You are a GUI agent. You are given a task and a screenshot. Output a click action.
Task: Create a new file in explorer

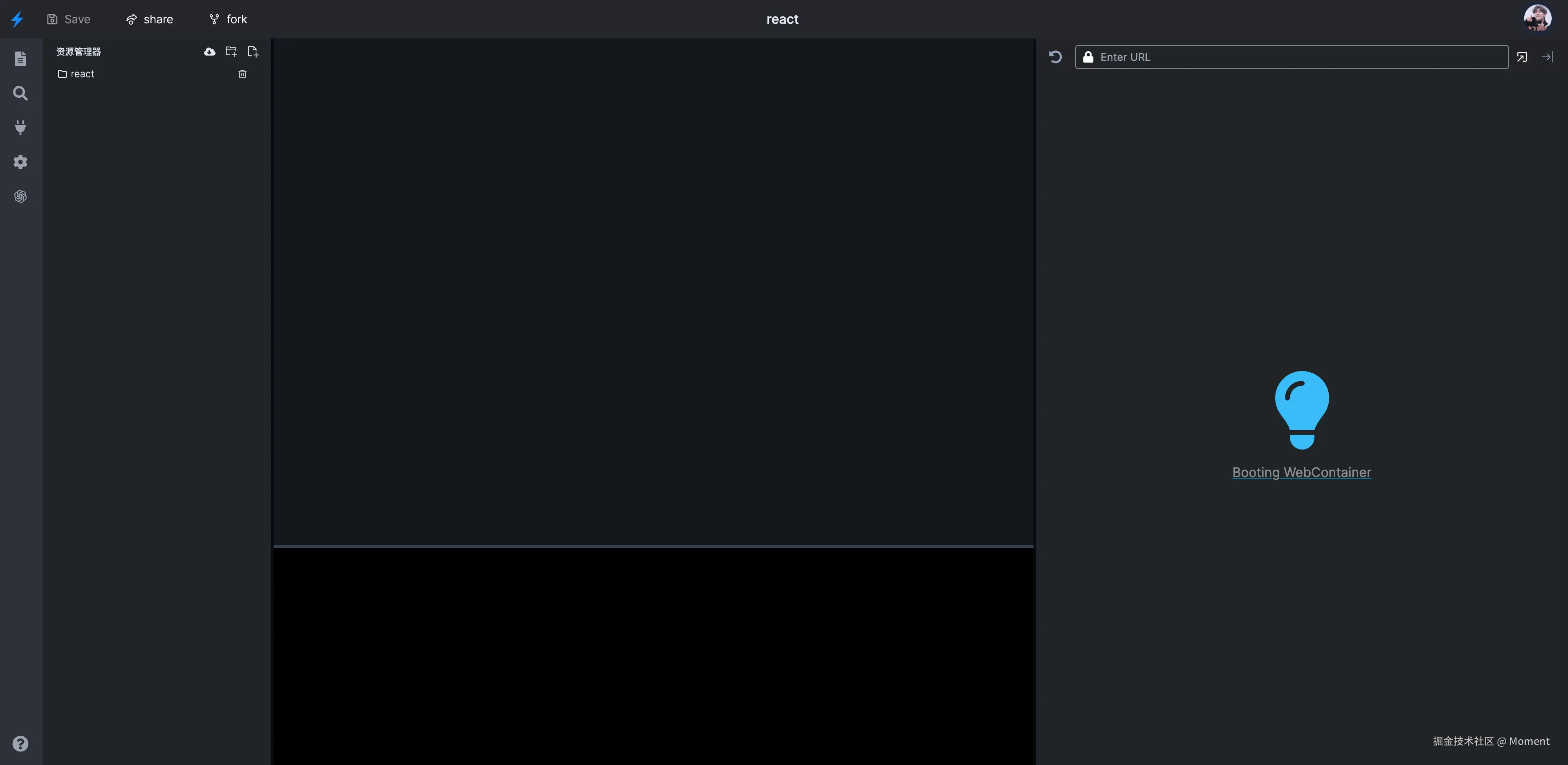[x=253, y=52]
